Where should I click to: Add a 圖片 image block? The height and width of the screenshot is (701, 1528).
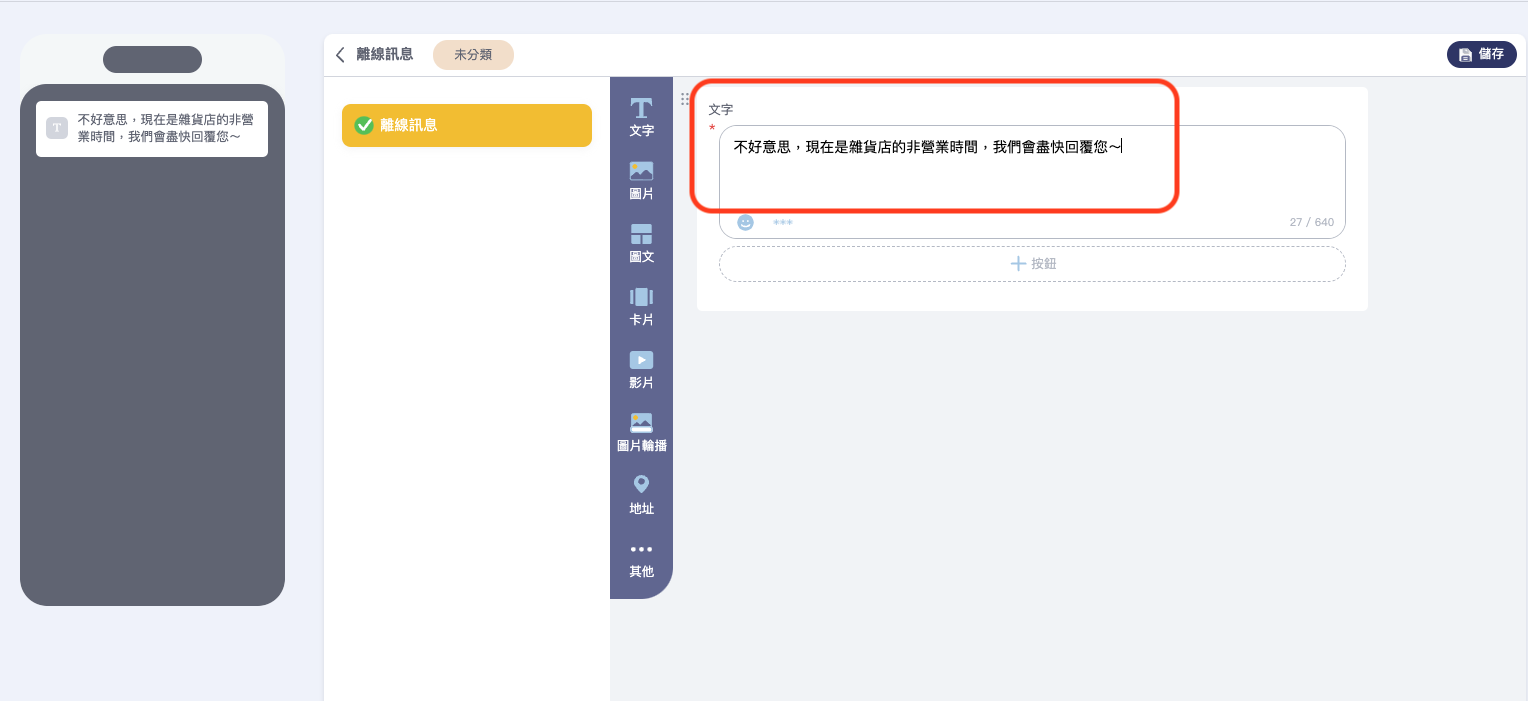[641, 180]
